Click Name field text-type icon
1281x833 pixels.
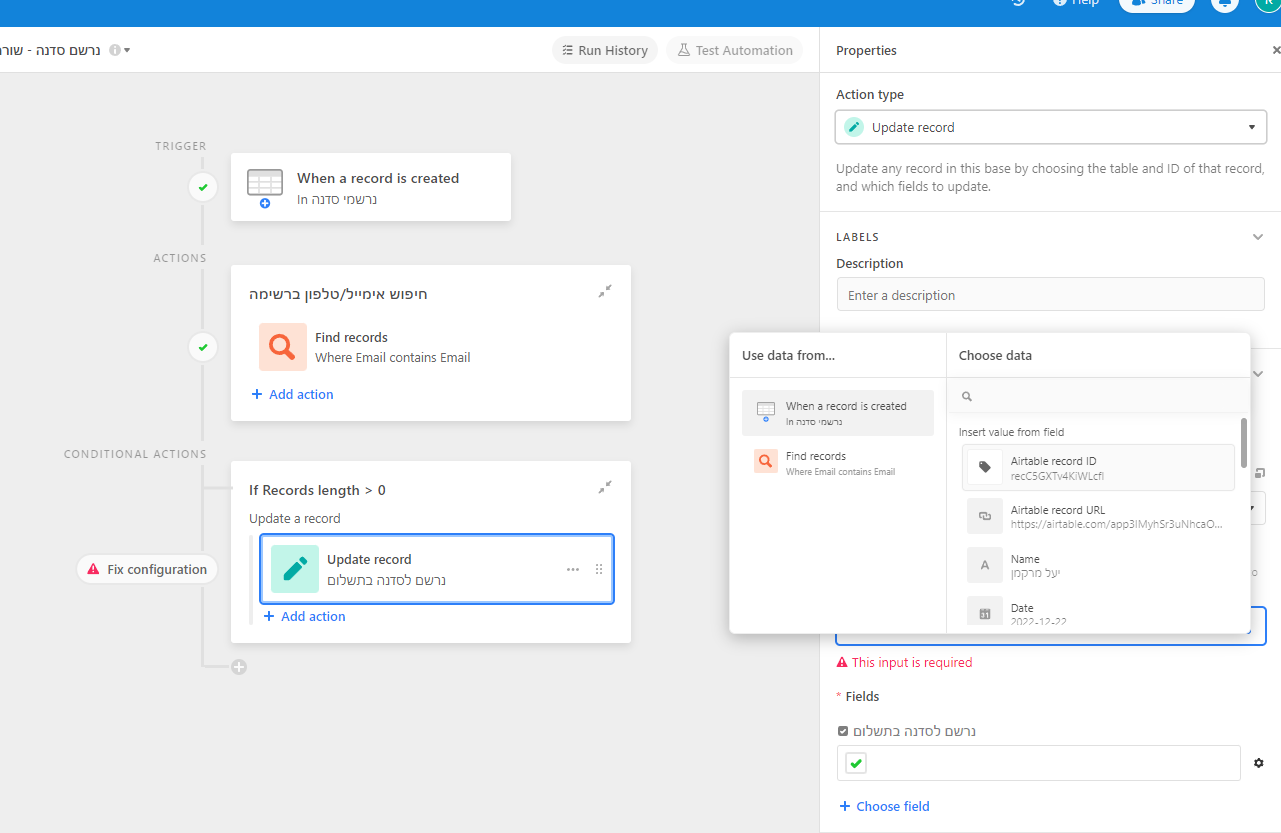coord(985,565)
